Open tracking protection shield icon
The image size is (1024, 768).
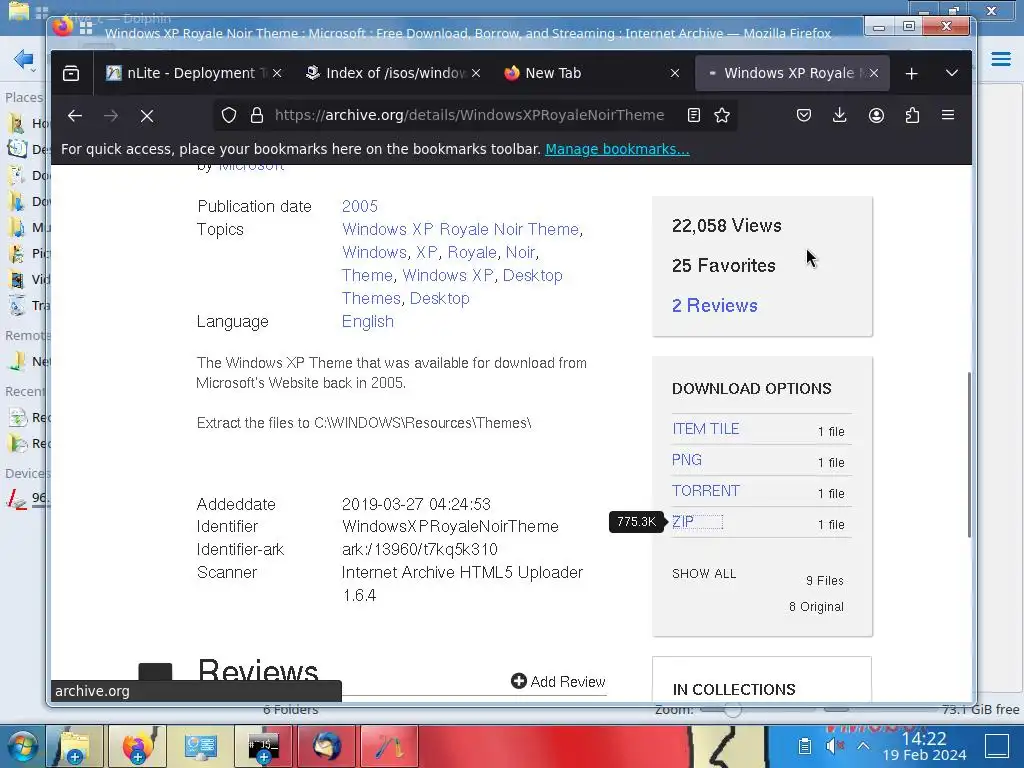229,116
